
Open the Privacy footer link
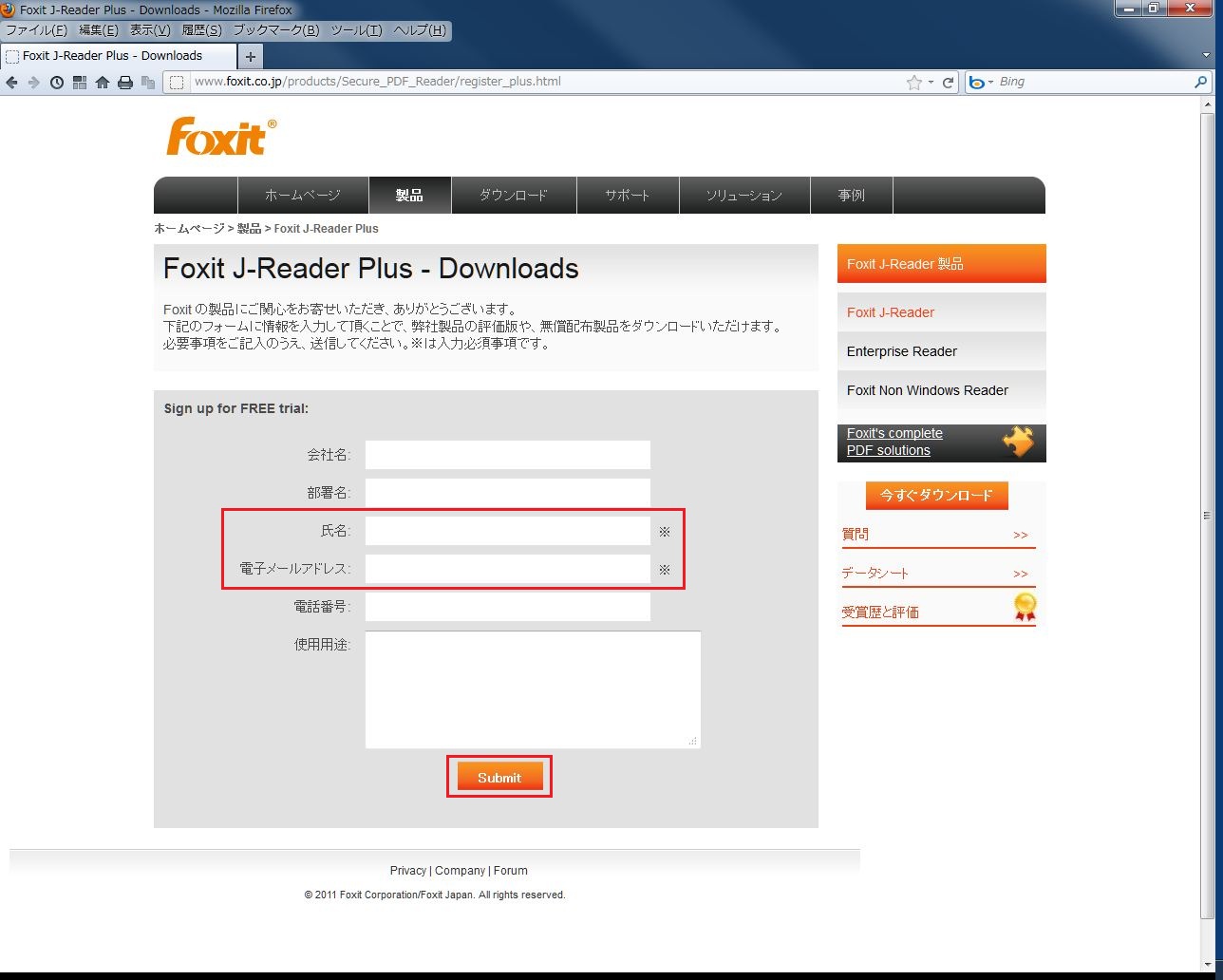(407, 871)
